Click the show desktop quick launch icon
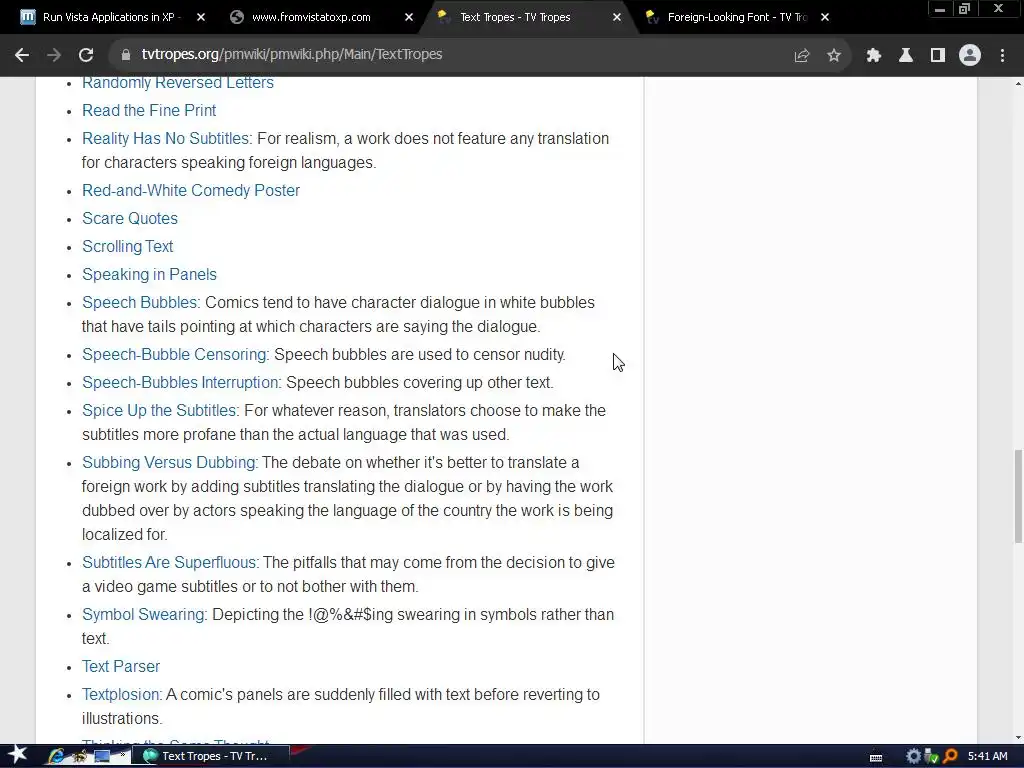 102,756
